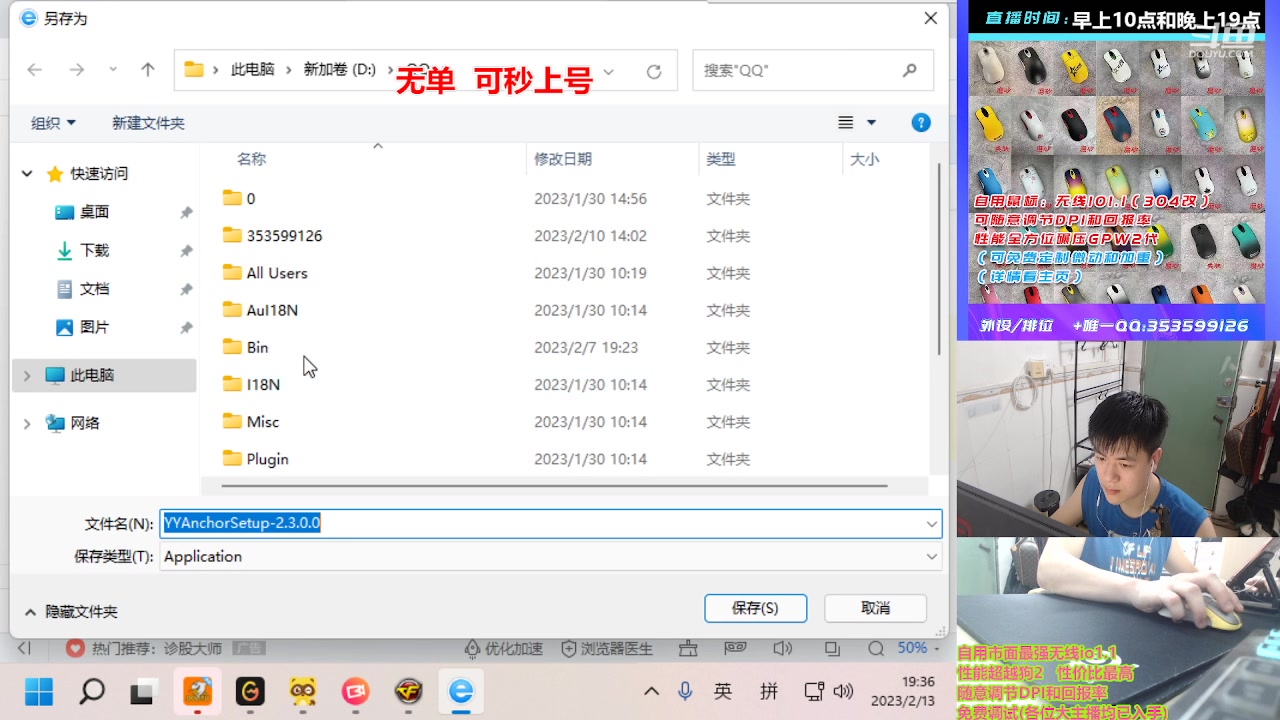Open taskbar Search
The width and height of the screenshot is (1280, 720).
pos(92,691)
